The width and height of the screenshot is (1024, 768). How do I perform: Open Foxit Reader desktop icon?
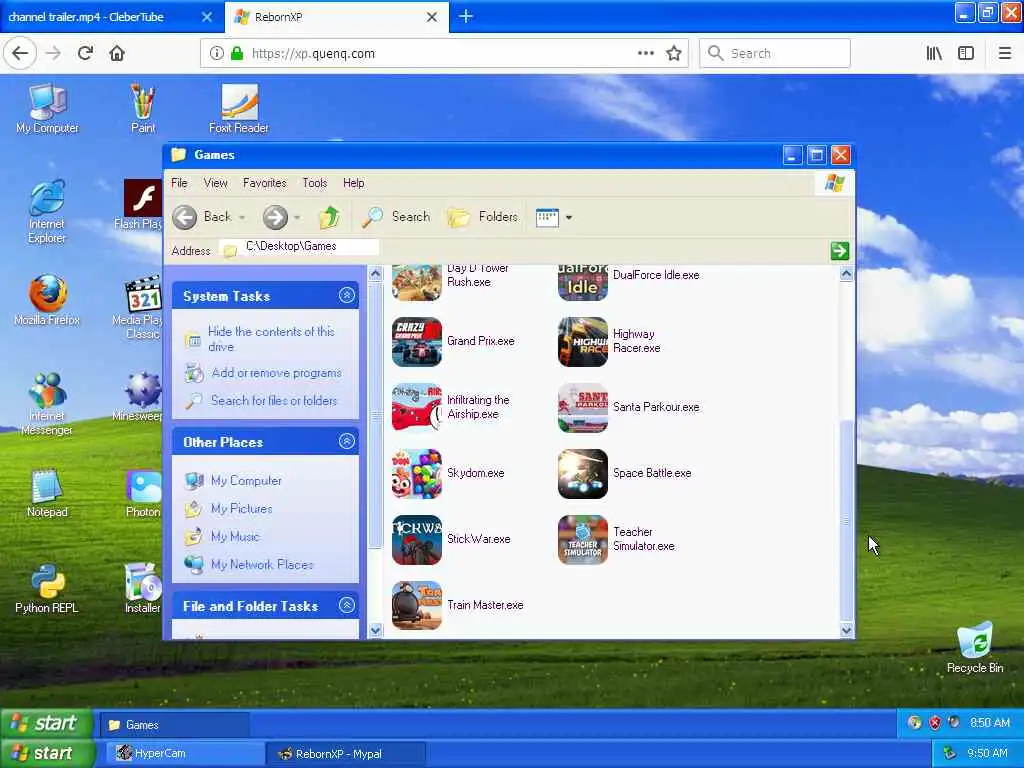point(239,108)
